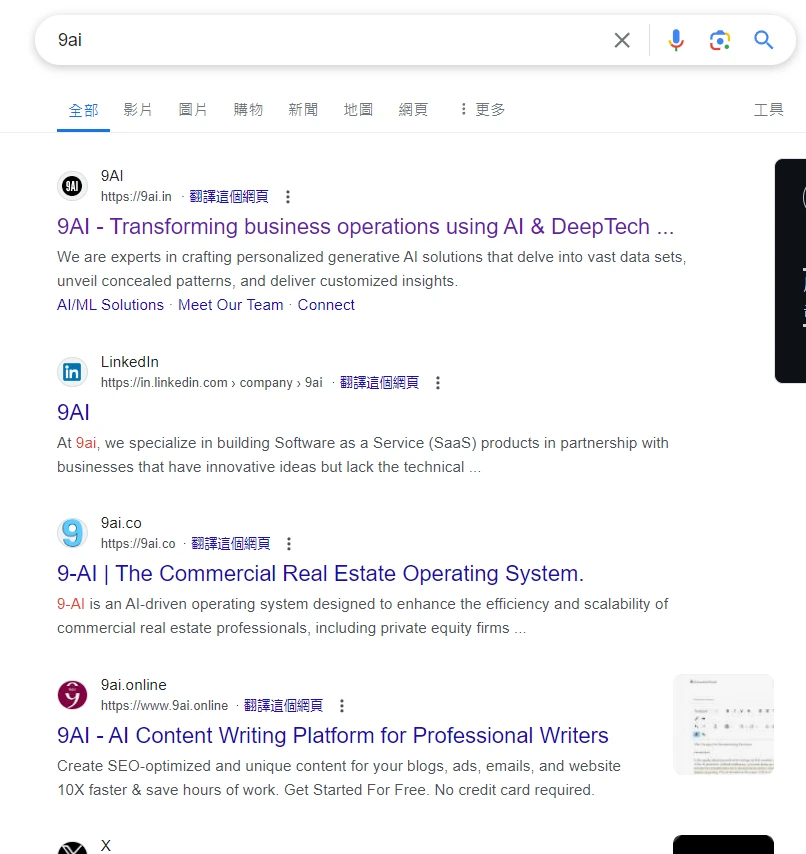Clear the search box with the X icon
The image size is (806, 854).
pyautogui.click(x=622, y=40)
